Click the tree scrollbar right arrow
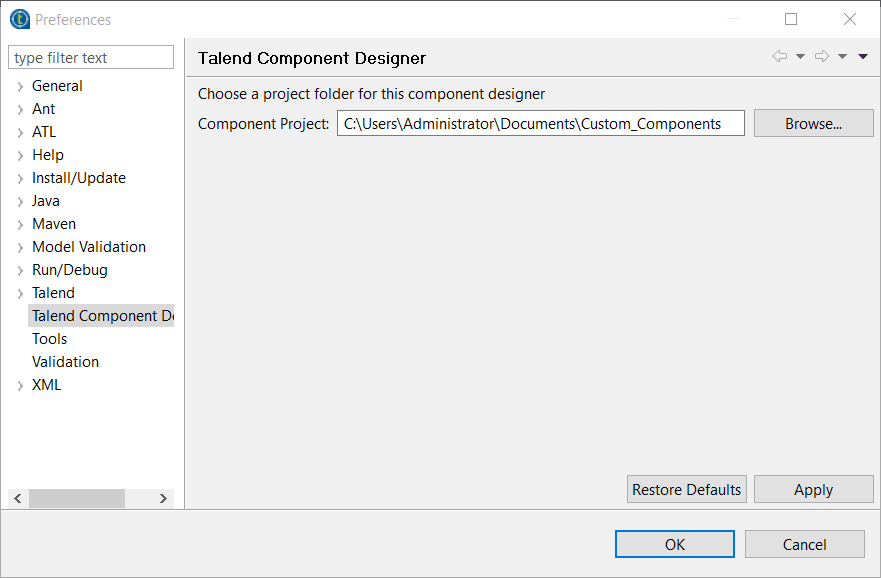Viewport: 881px width, 578px height. pos(163,498)
